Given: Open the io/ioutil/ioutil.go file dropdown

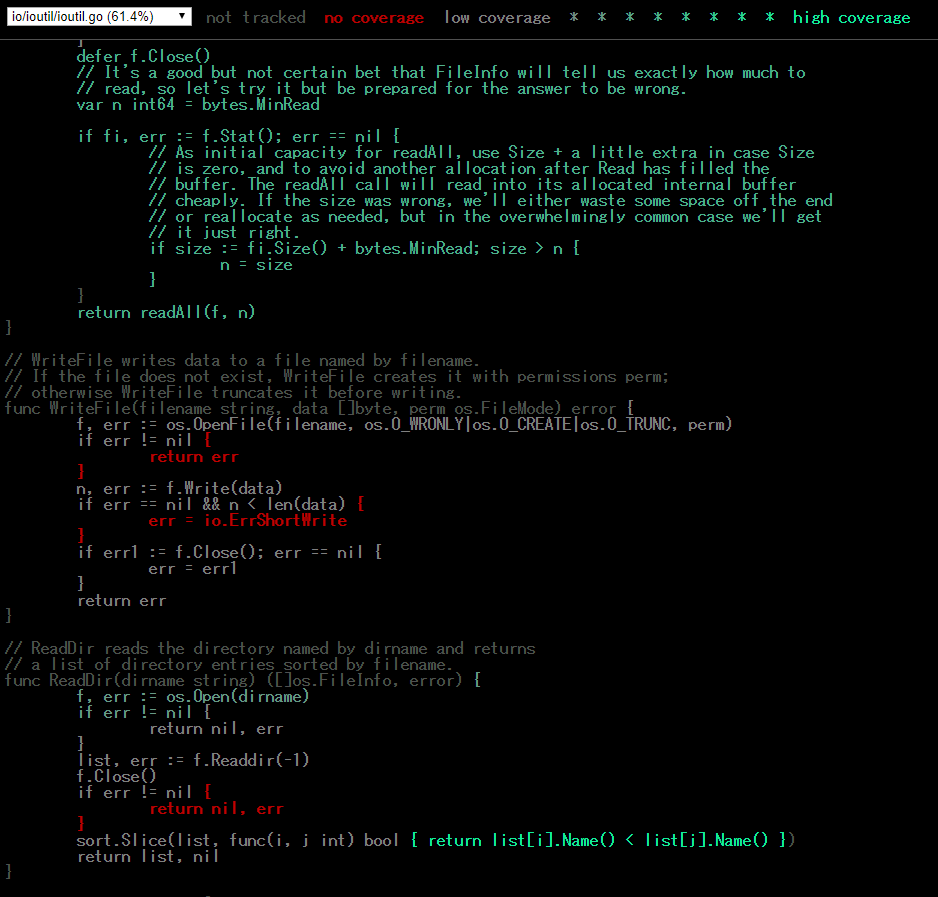Looking at the screenshot, I should (99, 17).
